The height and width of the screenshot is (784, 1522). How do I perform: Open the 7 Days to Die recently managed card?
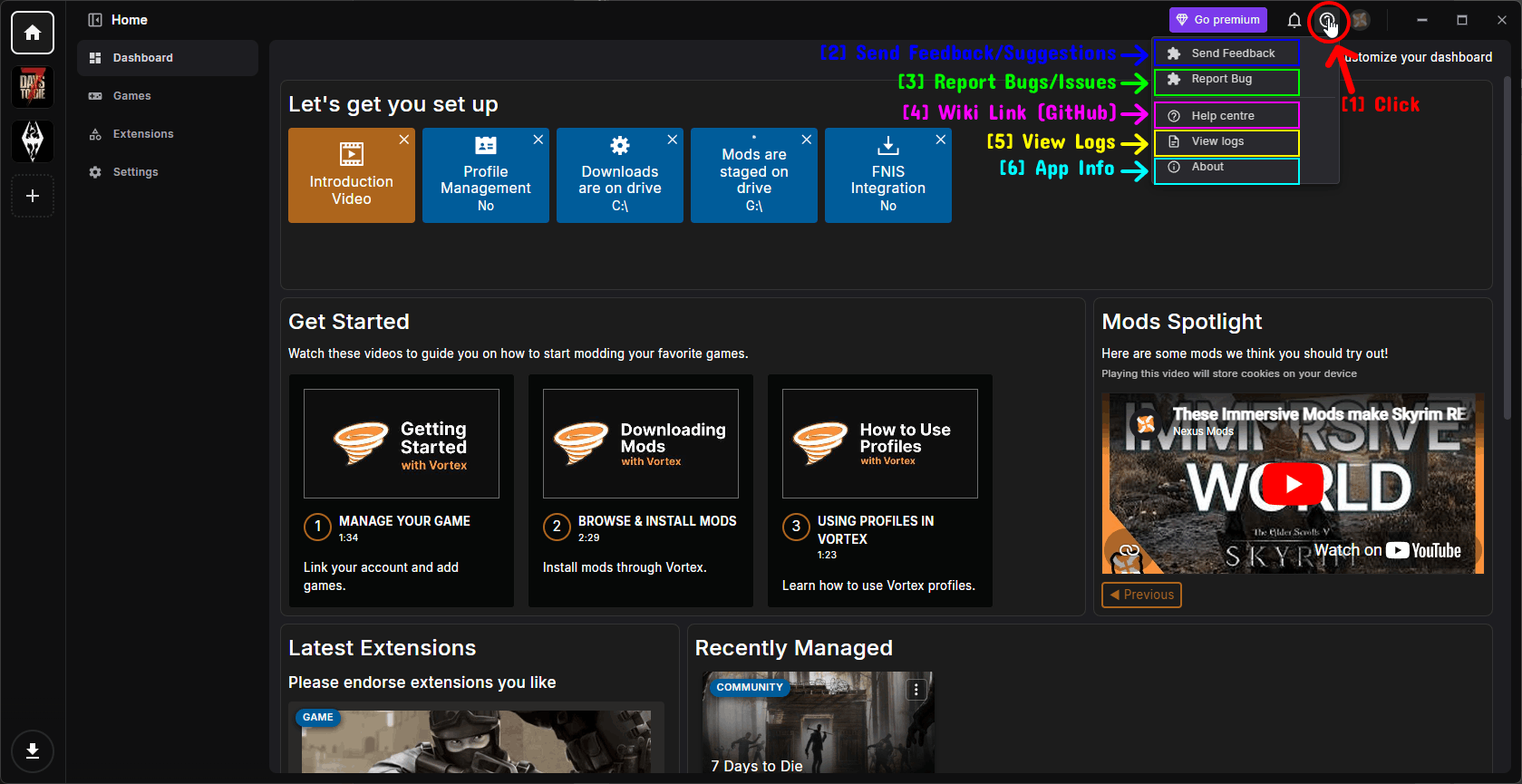pyautogui.click(x=819, y=722)
